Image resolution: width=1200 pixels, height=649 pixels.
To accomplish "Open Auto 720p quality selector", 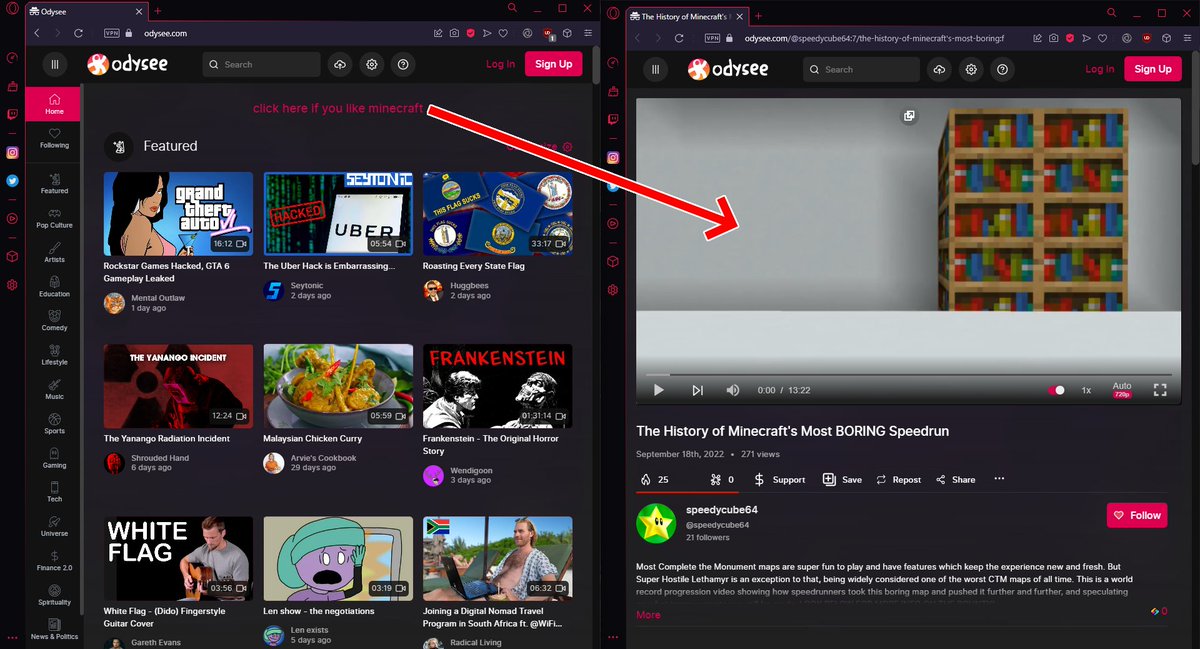I will tap(1122, 390).
